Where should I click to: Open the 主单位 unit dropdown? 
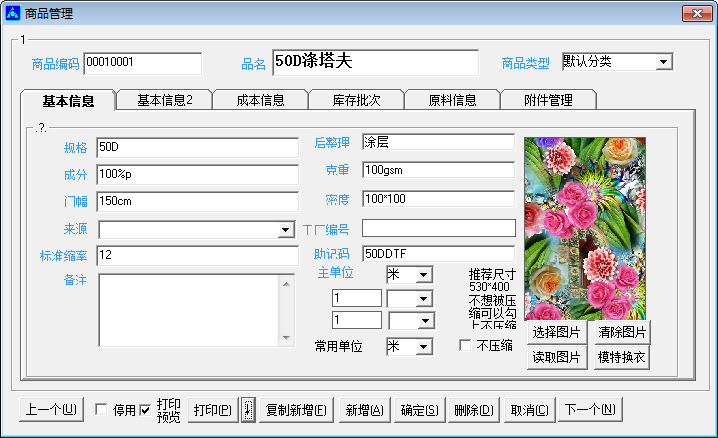(424, 275)
